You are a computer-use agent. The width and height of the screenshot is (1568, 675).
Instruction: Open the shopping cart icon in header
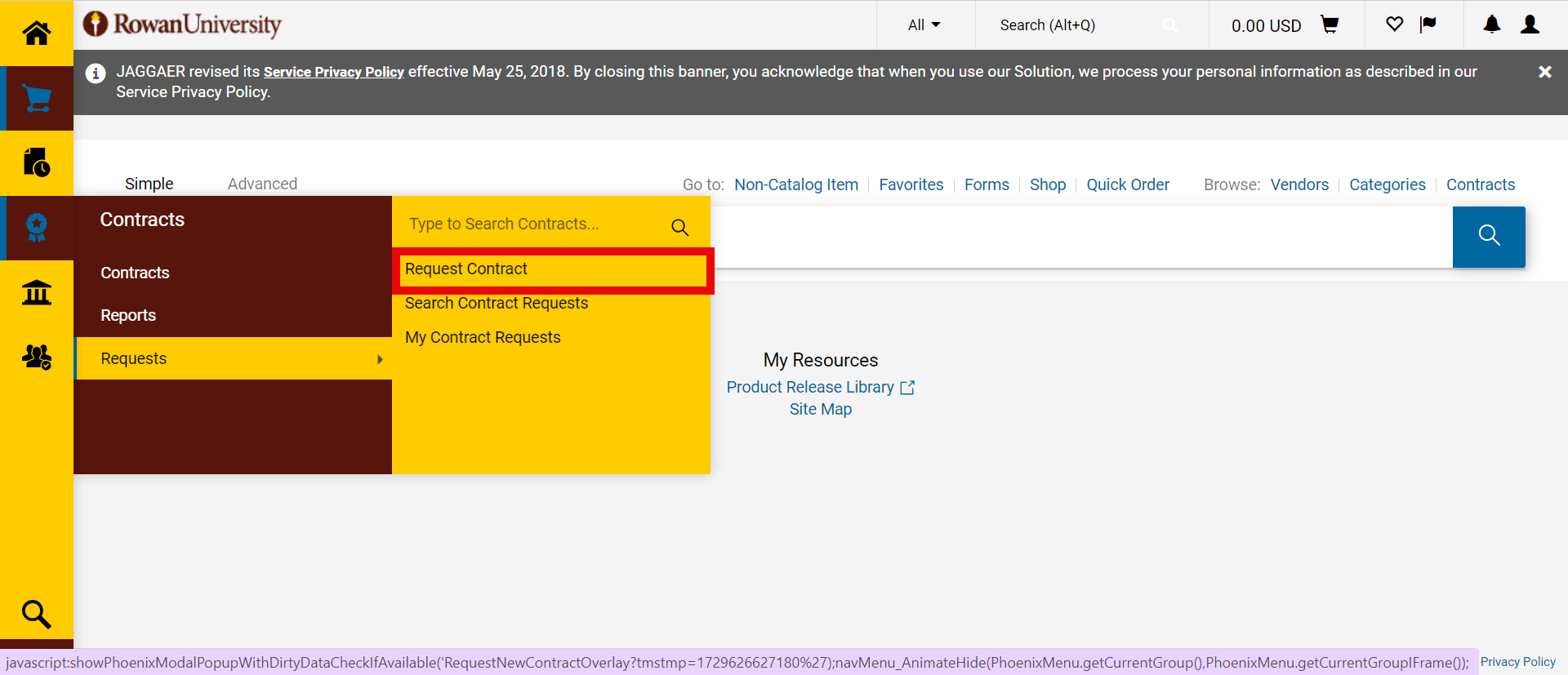1330,25
